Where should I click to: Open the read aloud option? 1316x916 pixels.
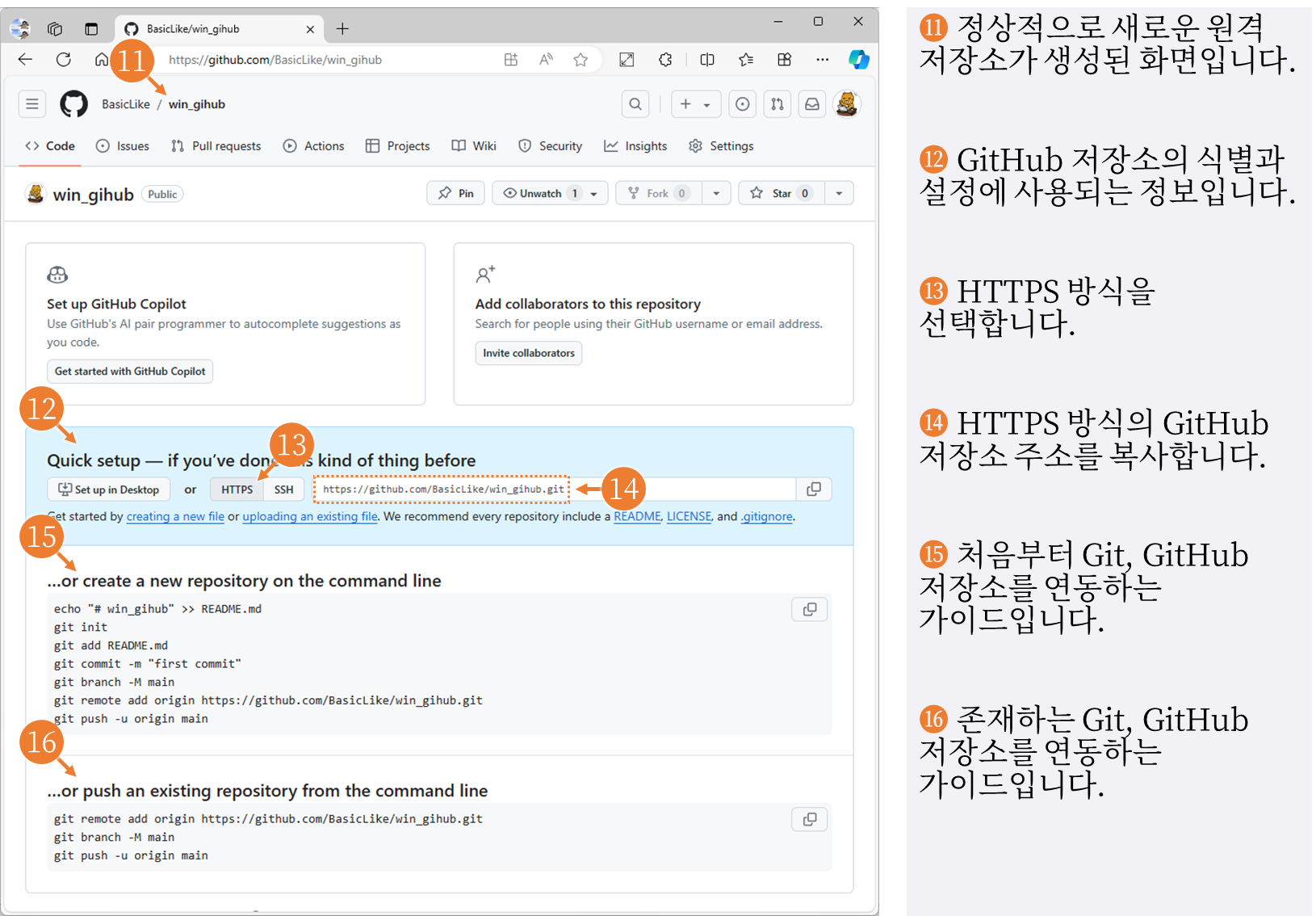tap(547, 59)
